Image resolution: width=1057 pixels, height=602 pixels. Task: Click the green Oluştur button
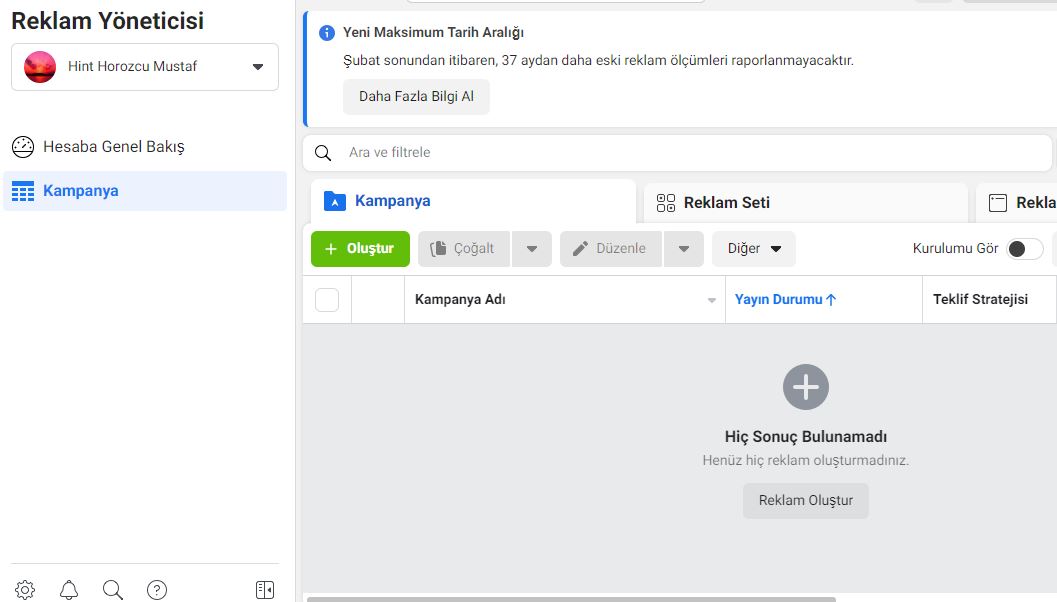[x=360, y=249]
